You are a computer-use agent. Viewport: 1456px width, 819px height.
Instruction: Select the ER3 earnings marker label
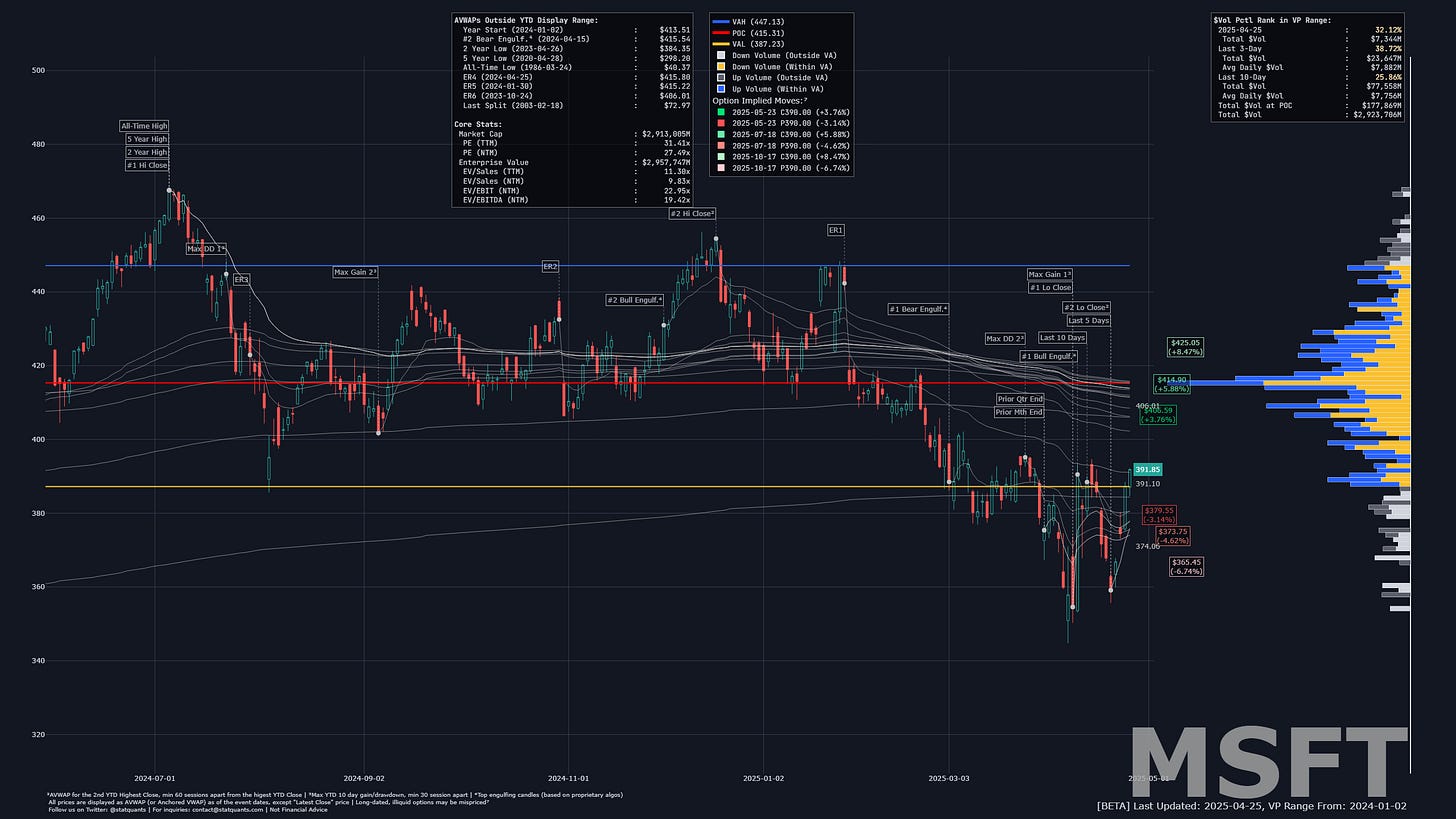coord(241,280)
